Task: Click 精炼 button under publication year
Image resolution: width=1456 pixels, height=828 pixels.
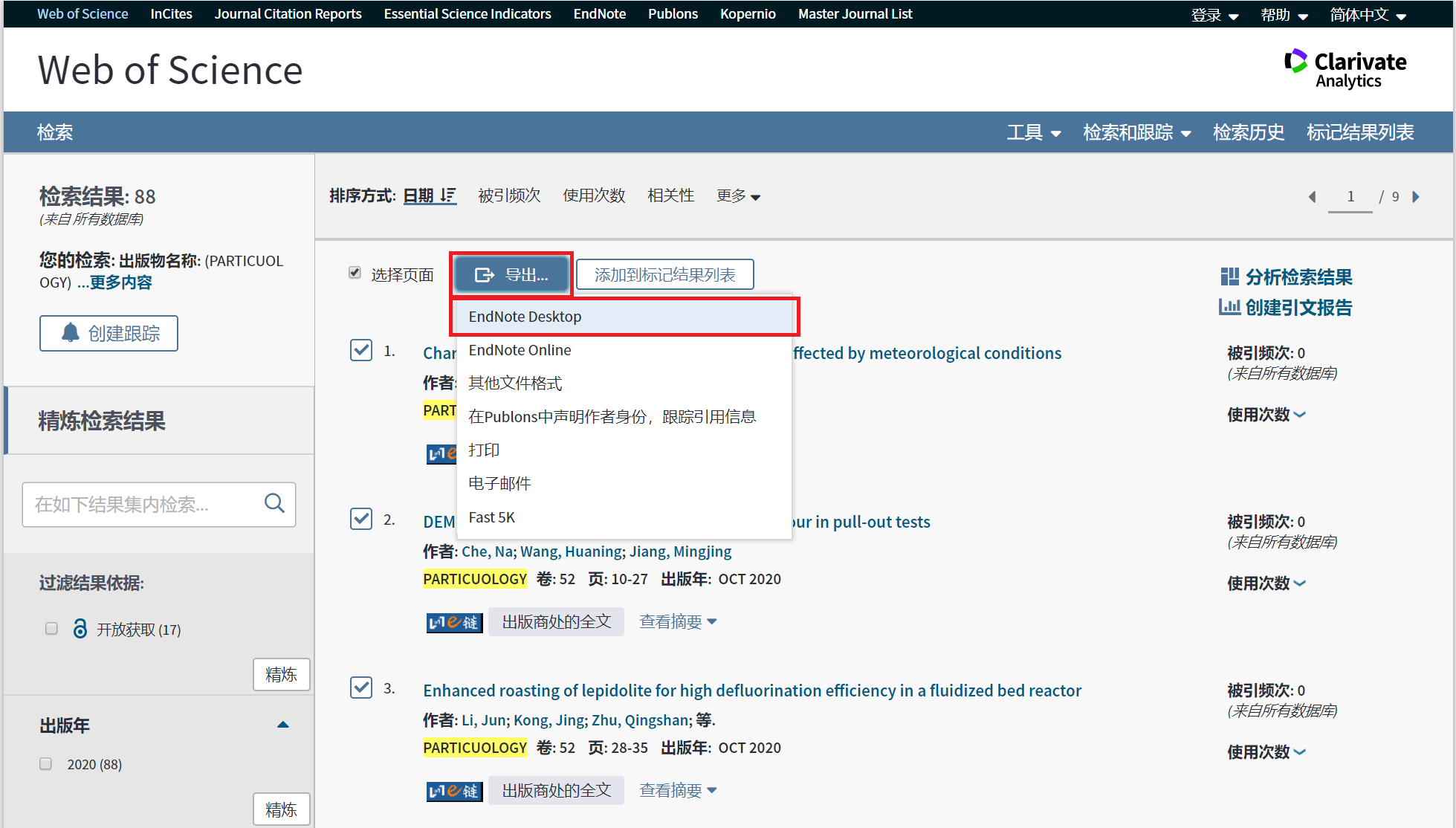Action: [281, 809]
